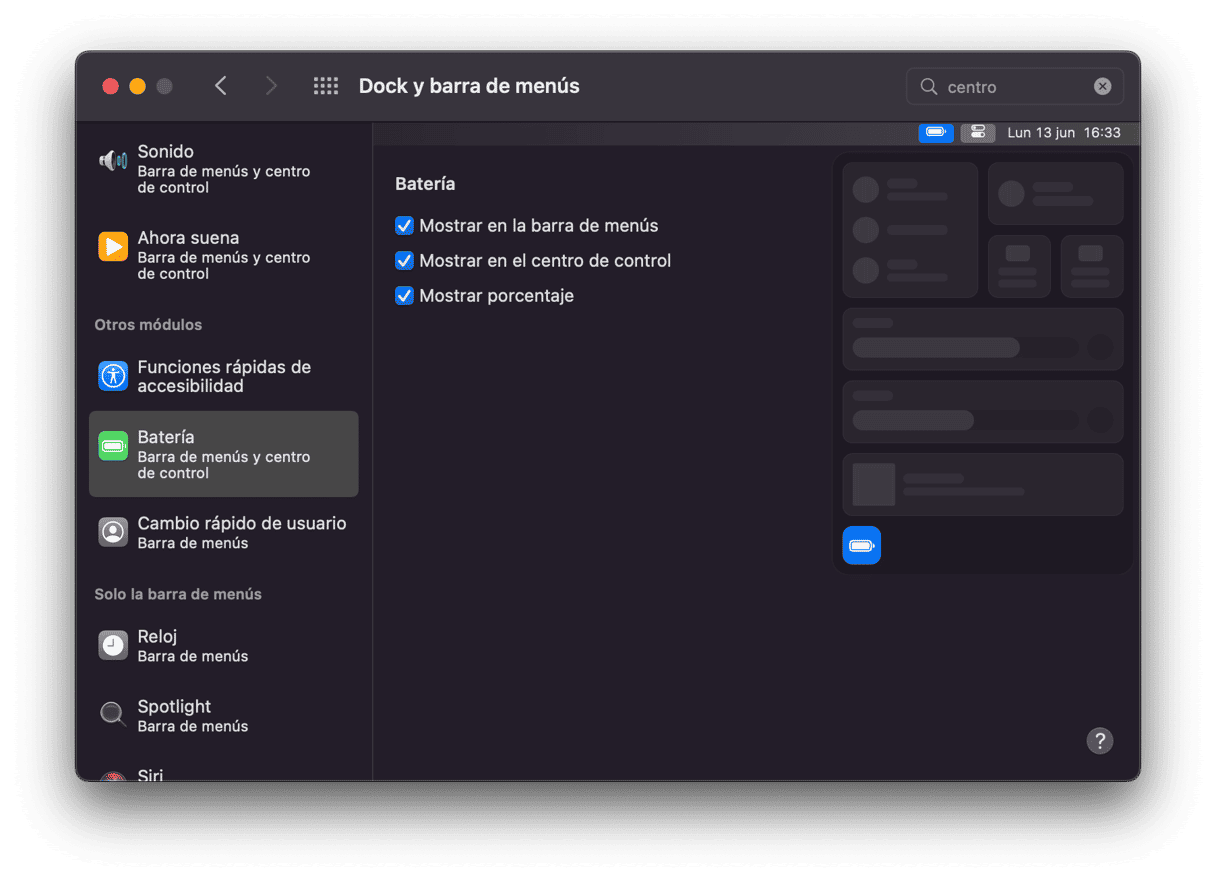Viewport: 1216px width, 881px height.
Task: Open Spotlight menu bar settings
Action: 224,715
